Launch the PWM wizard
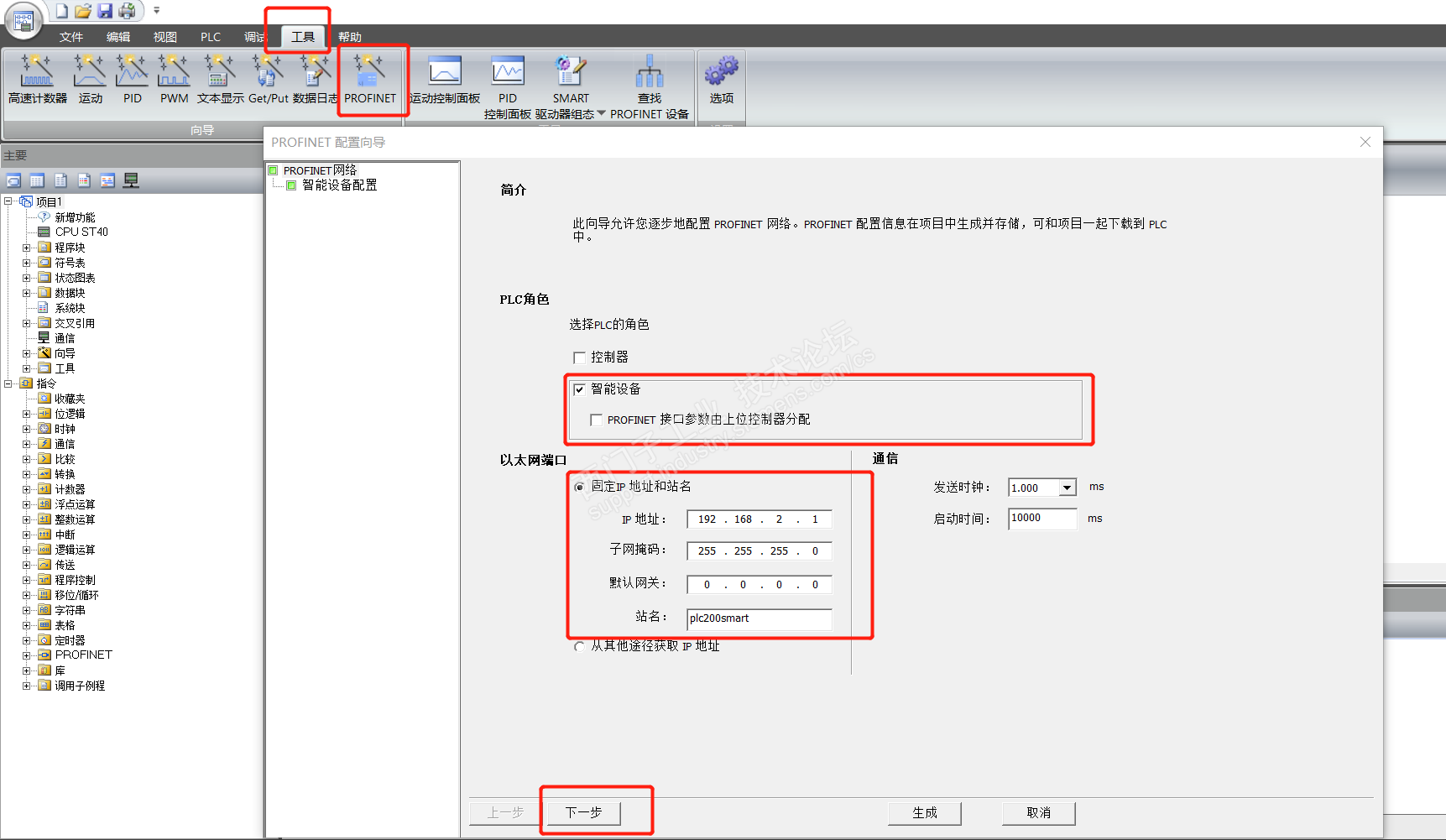The height and width of the screenshot is (840, 1446). click(174, 80)
